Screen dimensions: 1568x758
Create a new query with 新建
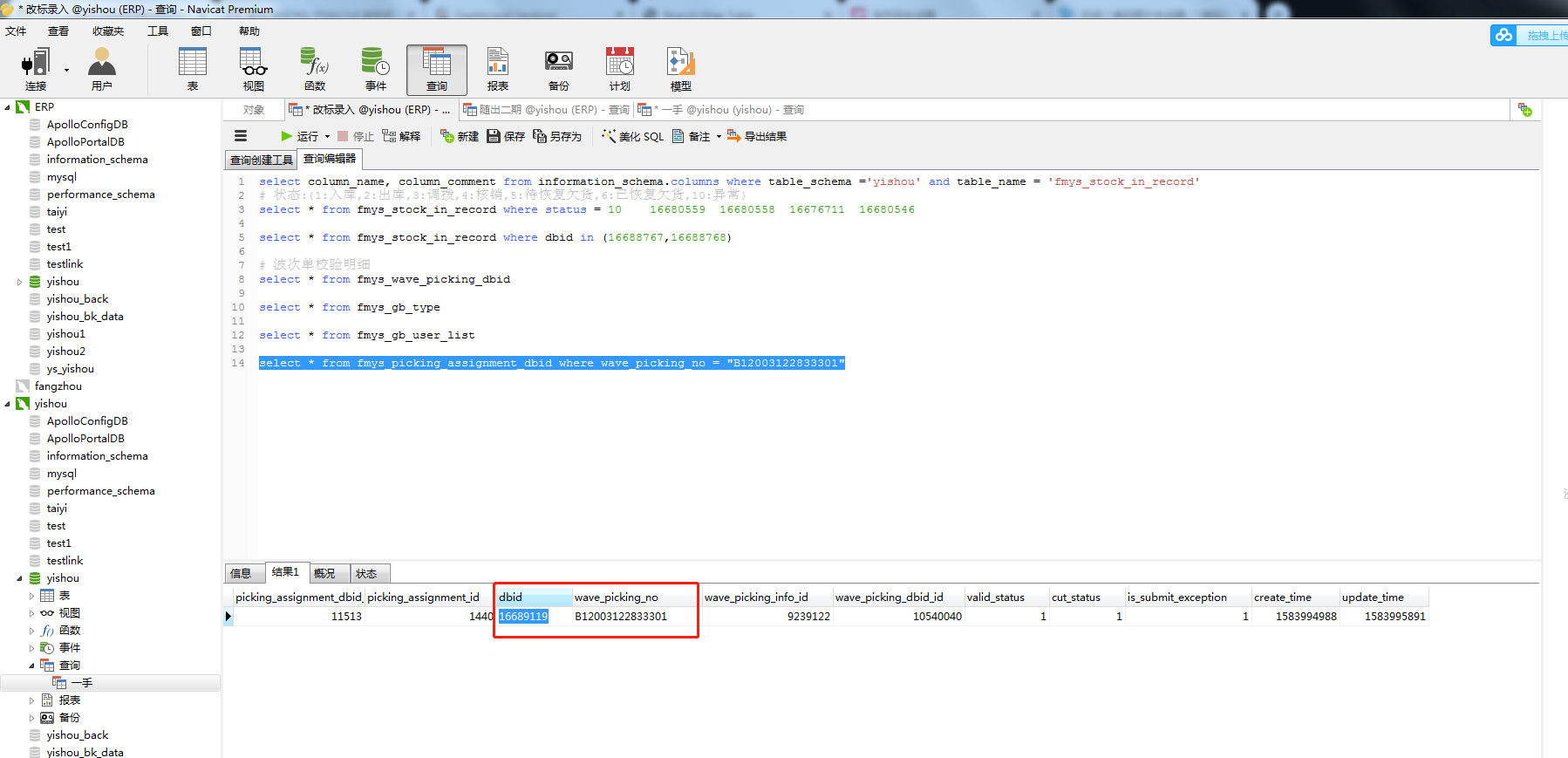pos(460,136)
